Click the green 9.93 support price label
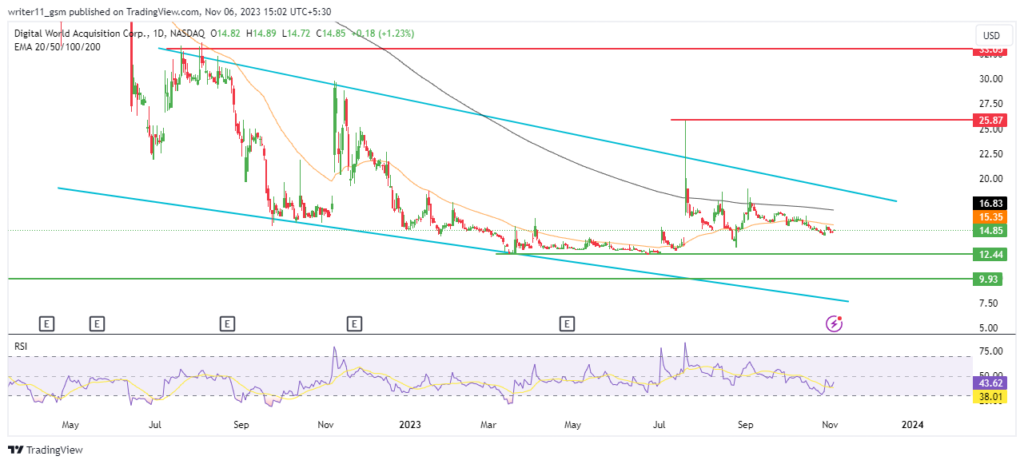Image resolution: width=1024 pixels, height=464 pixels. 987,279
